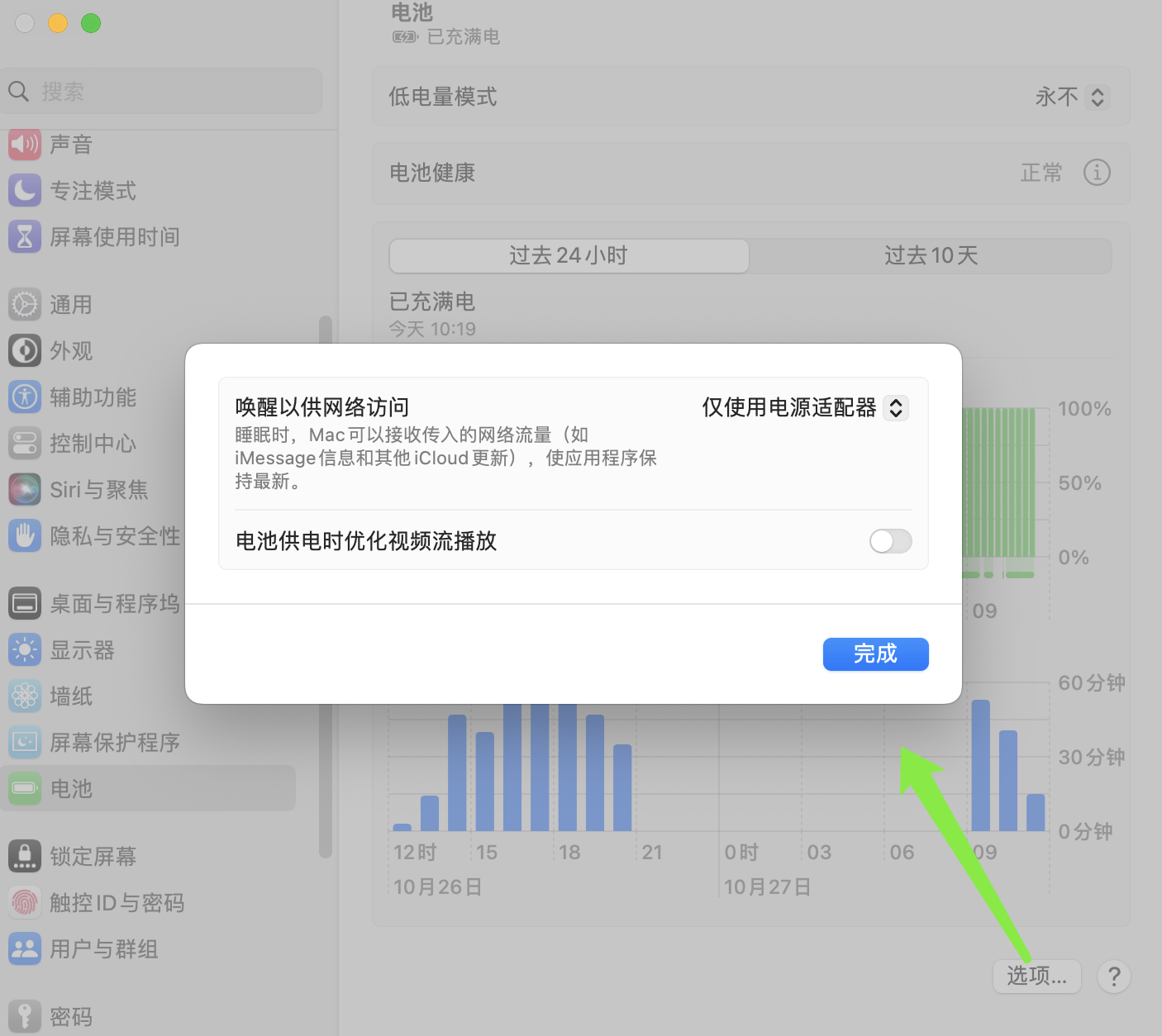Click the magnifier icon in search field
The image size is (1162, 1036).
[19, 91]
